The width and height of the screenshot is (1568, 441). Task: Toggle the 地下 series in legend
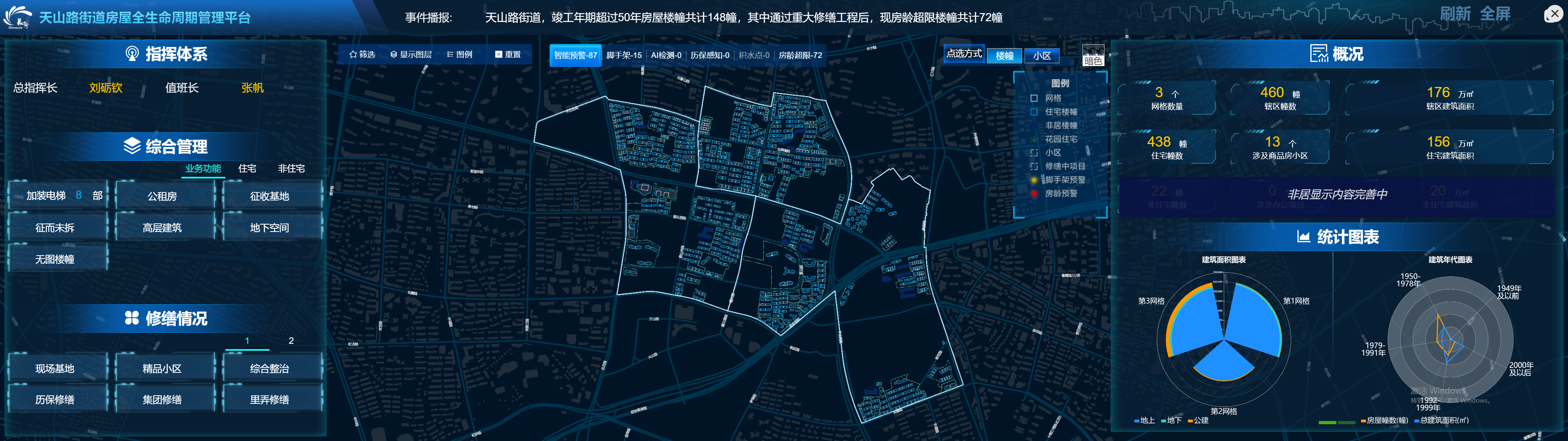(1171, 420)
